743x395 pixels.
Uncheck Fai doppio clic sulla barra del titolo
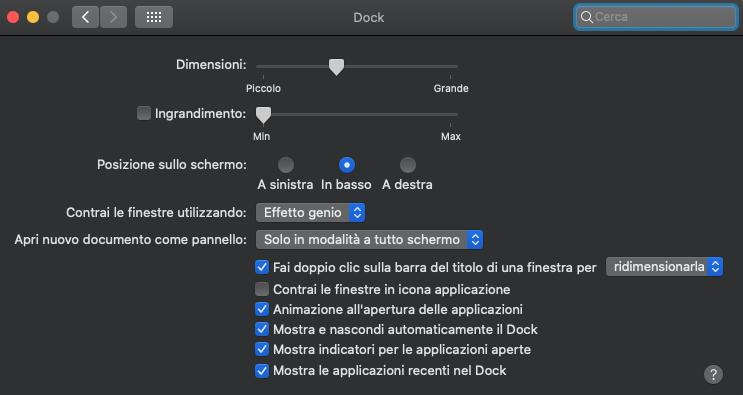[262, 267]
